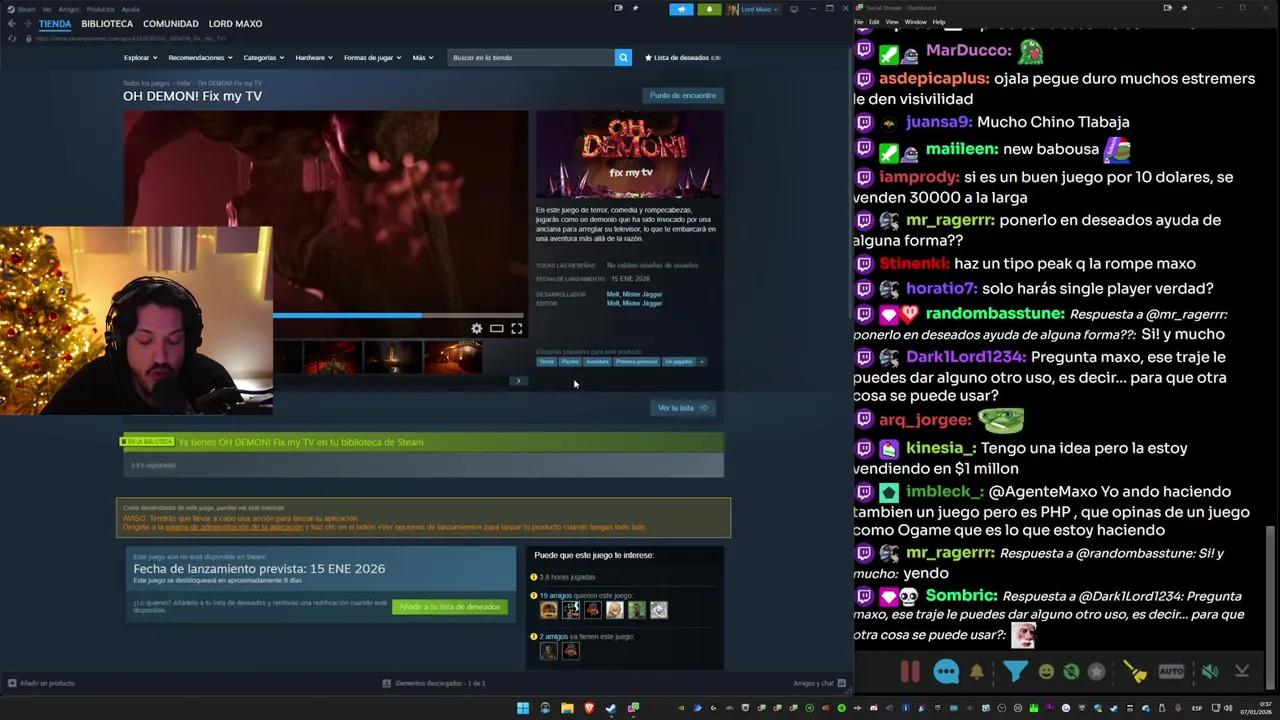Open the Amigos menu
Image resolution: width=1280 pixels, height=720 pixels.
coord(69,9)
